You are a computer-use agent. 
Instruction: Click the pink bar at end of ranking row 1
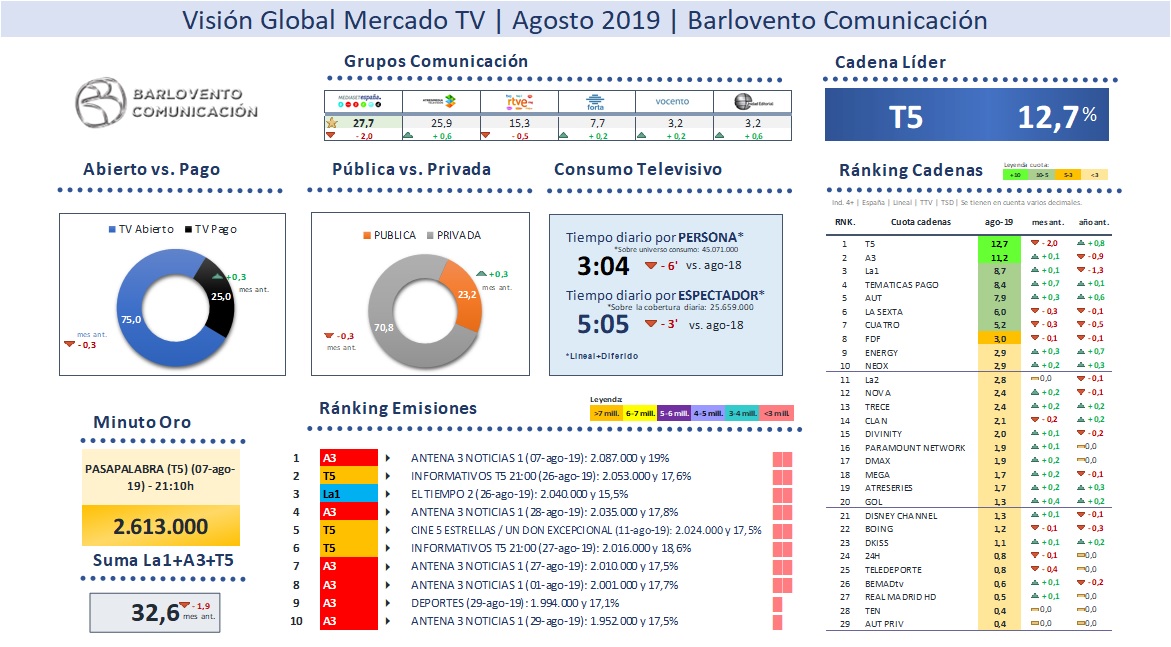point(783,459)
